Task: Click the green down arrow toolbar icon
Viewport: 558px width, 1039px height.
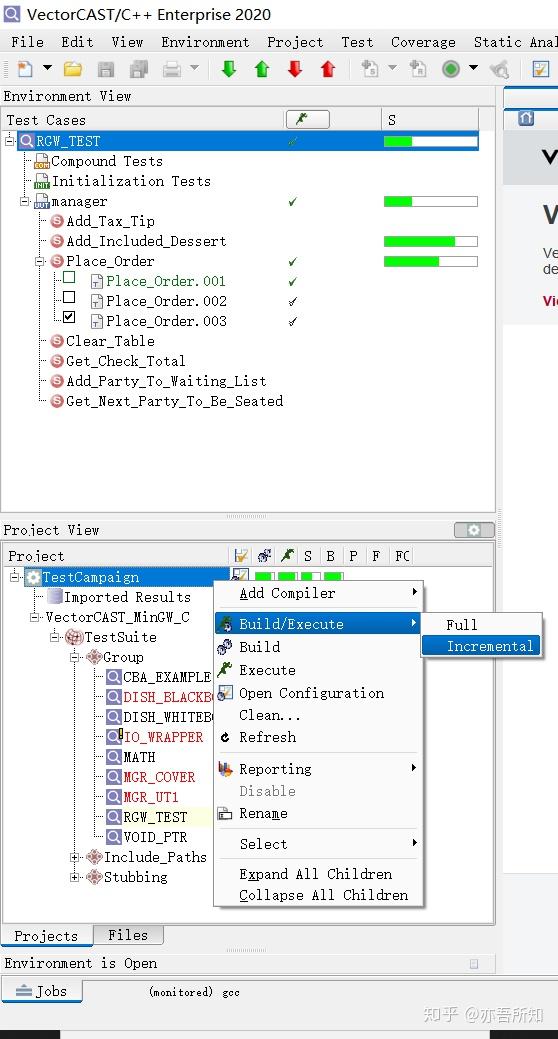Action: tap(229, 69)
